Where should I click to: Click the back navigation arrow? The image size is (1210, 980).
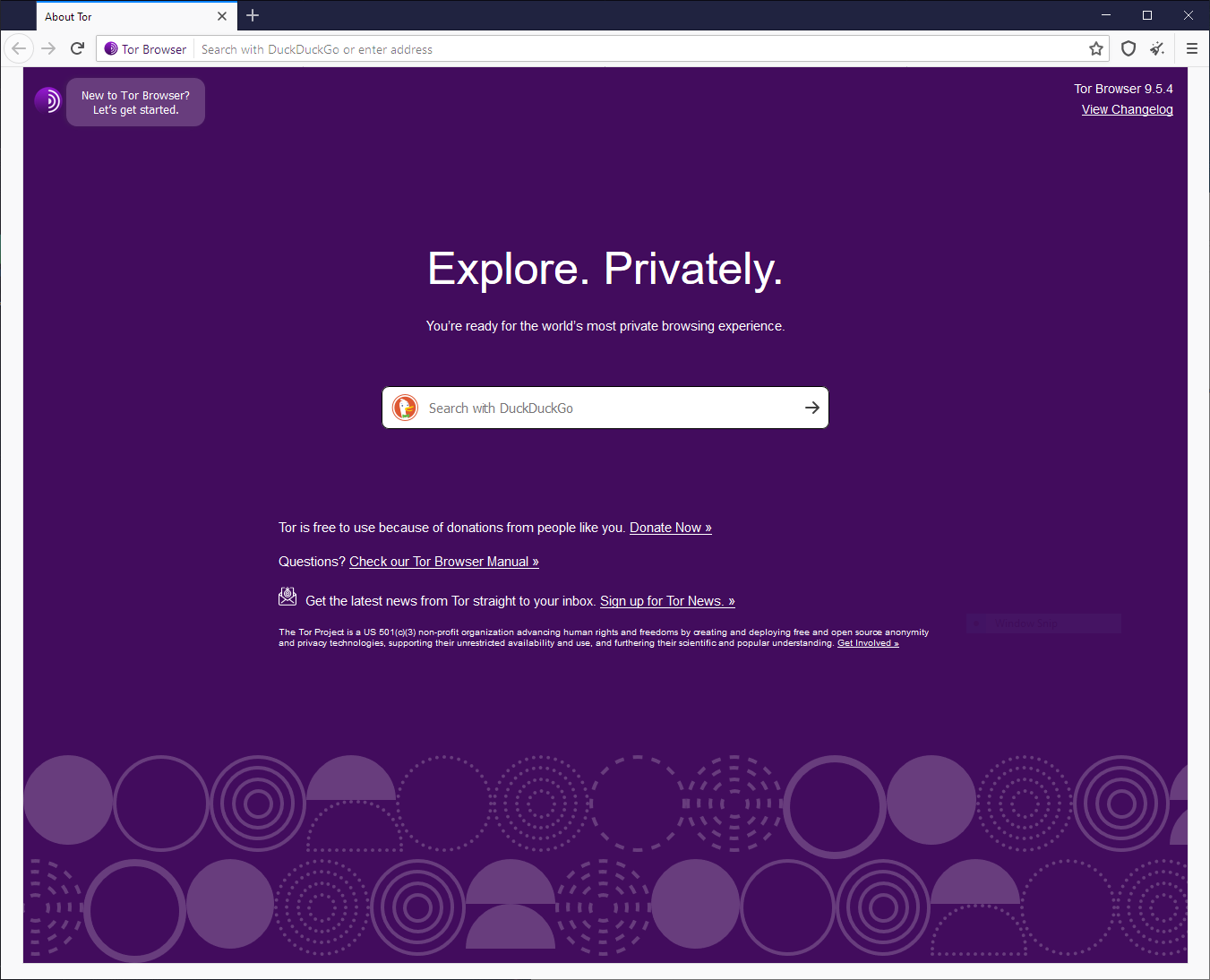click(19, 48)
